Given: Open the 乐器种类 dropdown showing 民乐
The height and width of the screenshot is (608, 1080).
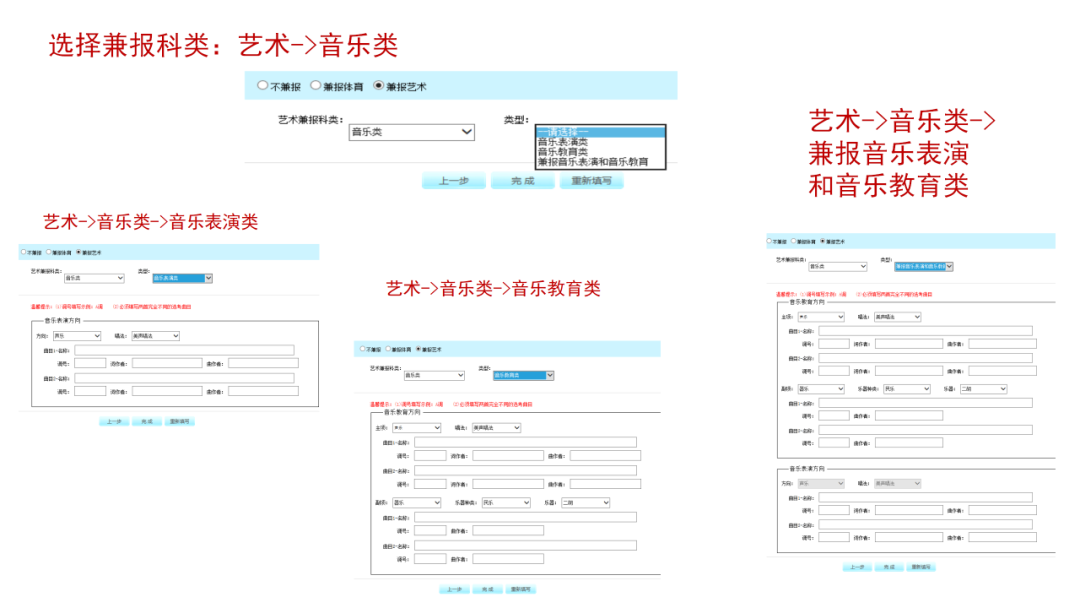Looking at the screenshot, I should pos(505,502).
